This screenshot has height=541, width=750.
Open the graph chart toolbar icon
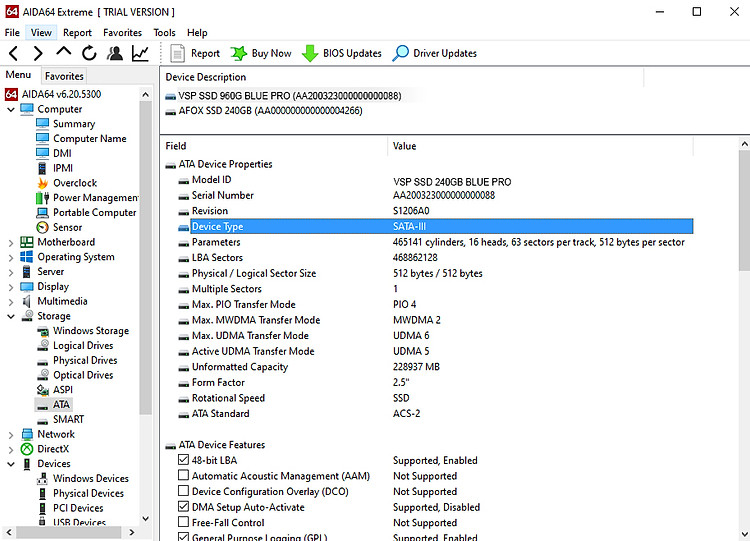pyautogui.click(x=140, y=53)
